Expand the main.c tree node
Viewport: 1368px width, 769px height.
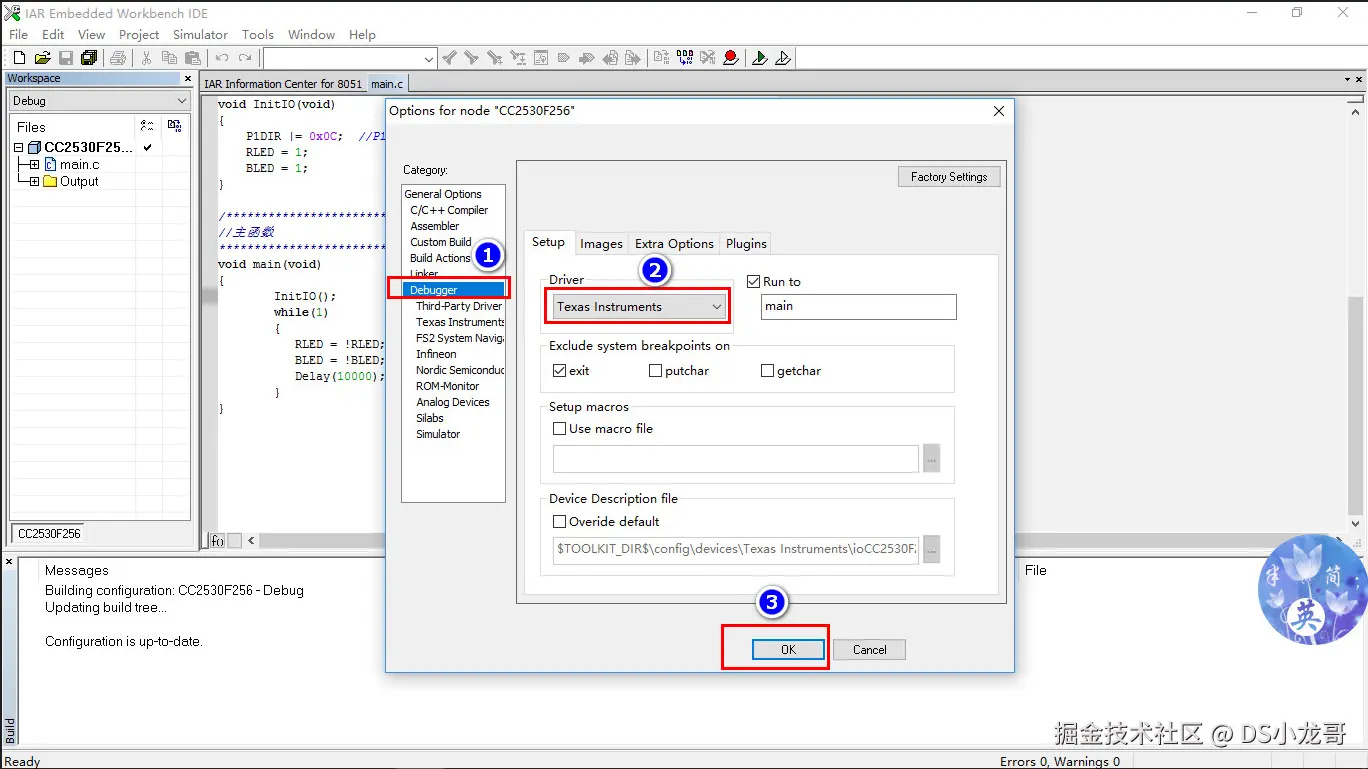click(x=34, y=164)
